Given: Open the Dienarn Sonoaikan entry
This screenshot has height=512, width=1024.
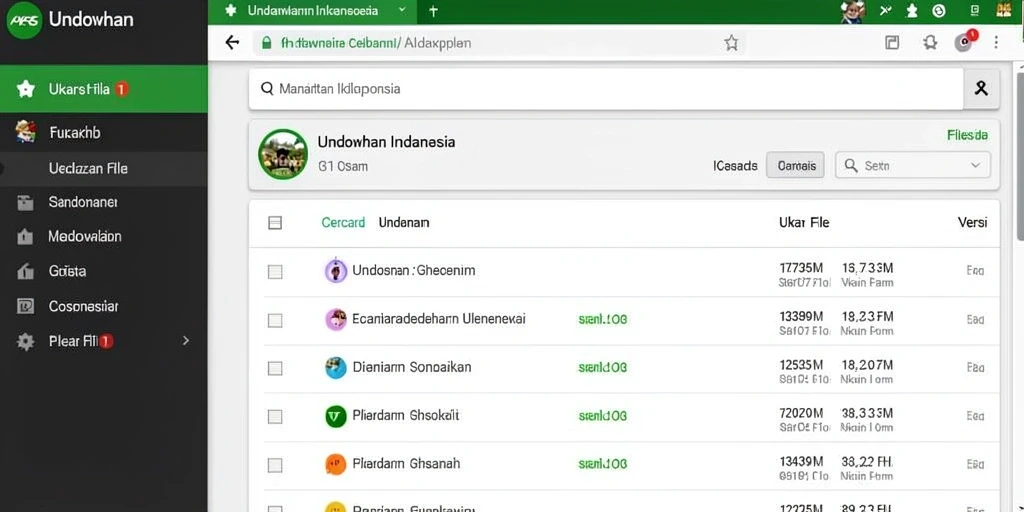Looking at the screenshot, I should (x=411, y=367).
